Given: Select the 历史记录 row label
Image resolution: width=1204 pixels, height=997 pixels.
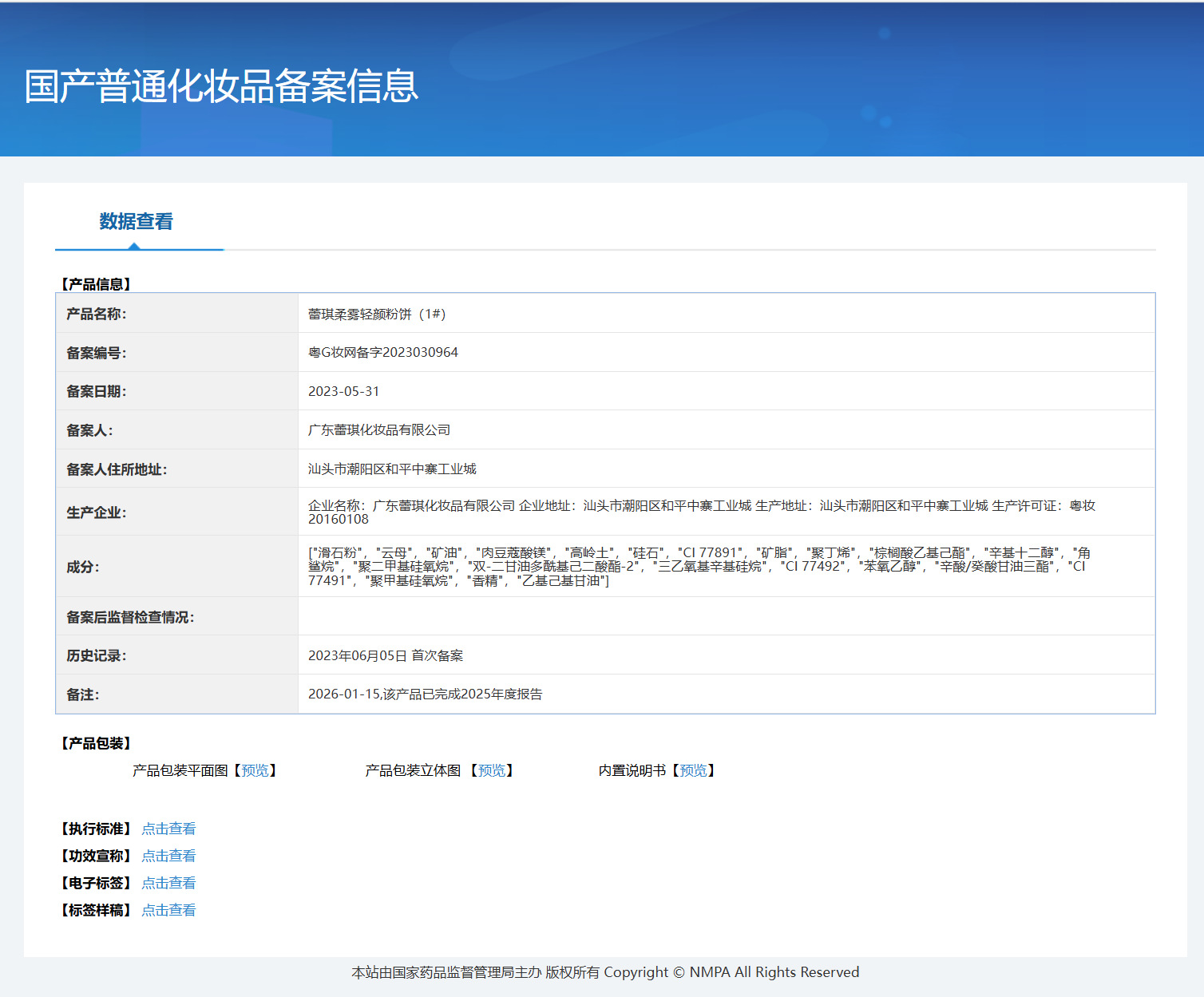Looking at the screenshot, I should 97,655.
